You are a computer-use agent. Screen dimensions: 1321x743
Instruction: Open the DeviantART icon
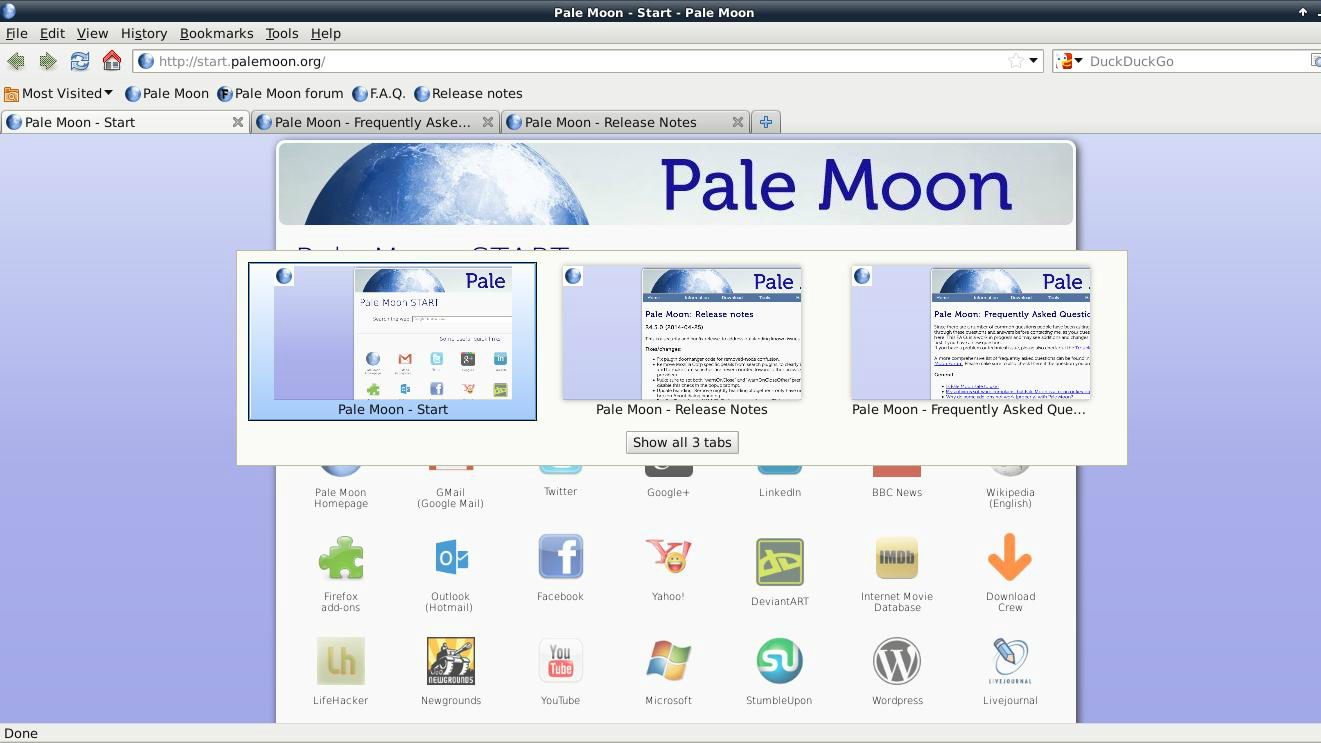coord(779,557)
